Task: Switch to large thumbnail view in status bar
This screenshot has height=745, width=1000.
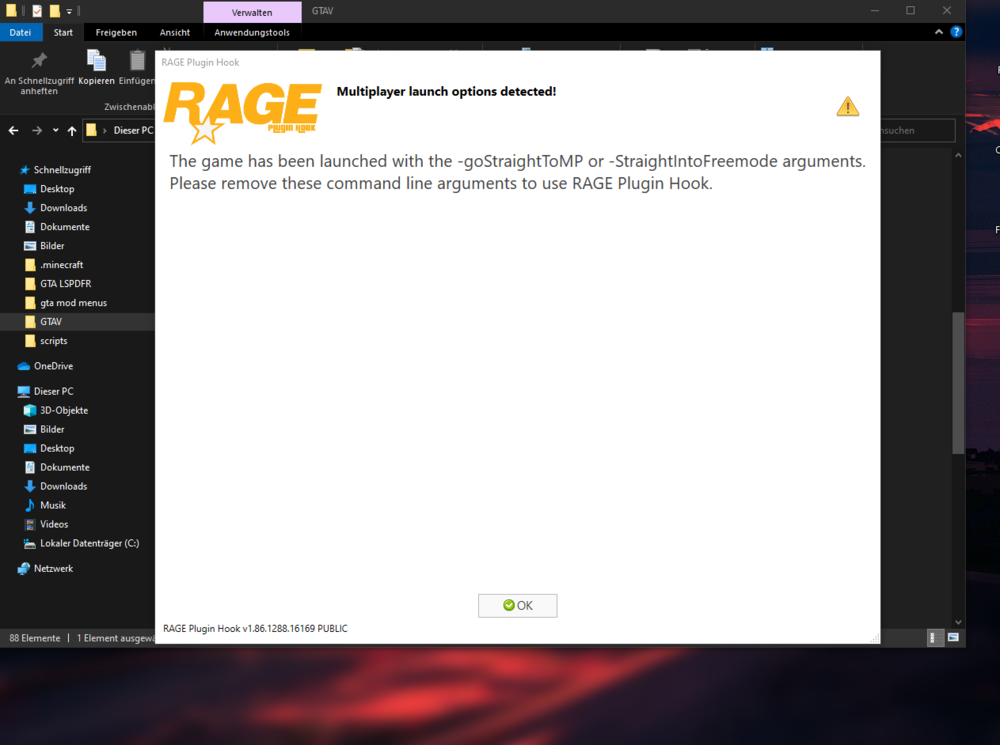Action: (952, 637)
